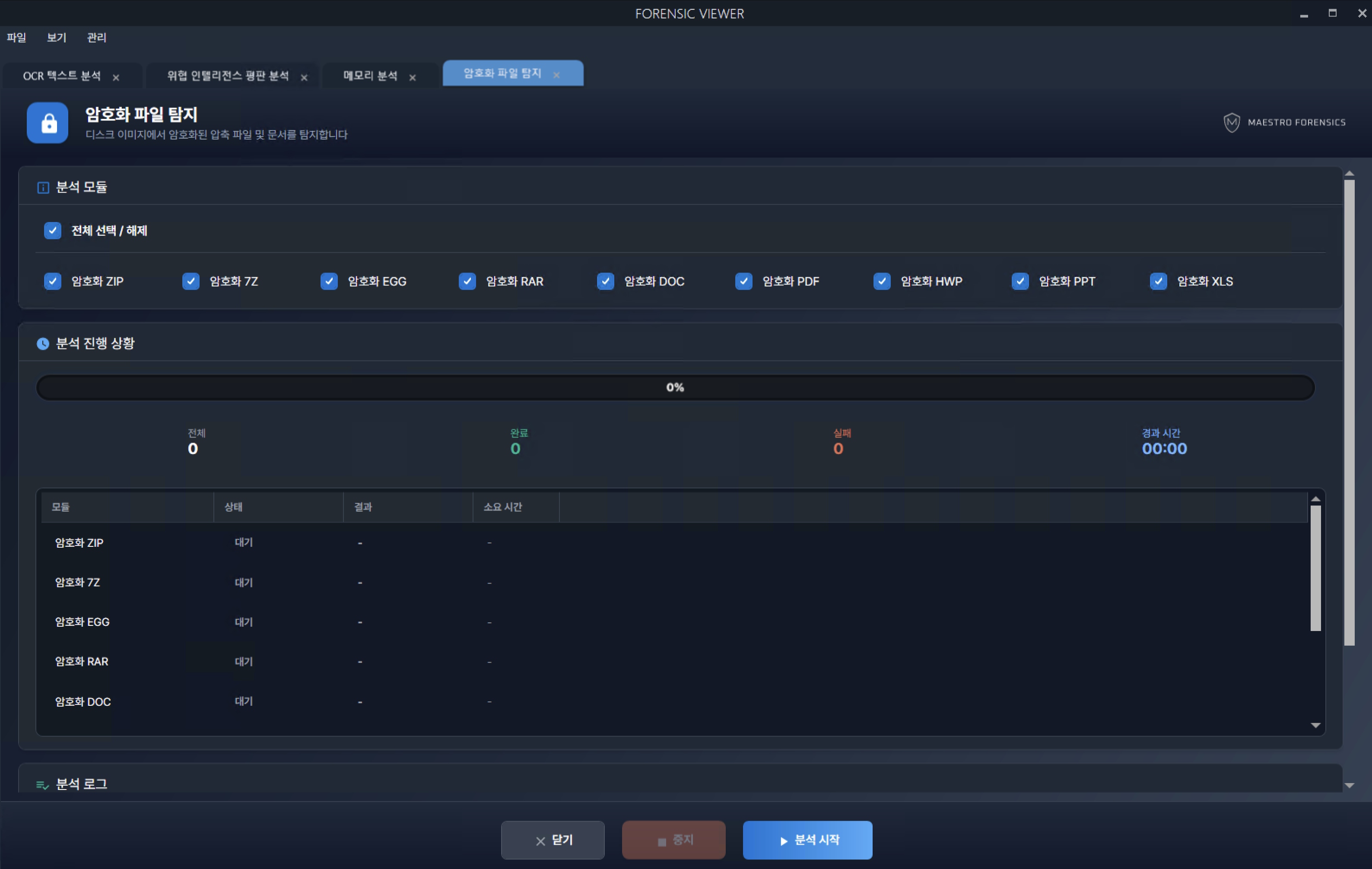Viewport: 1372px width, 869px height.
Task: Click the 모듈 column header
Action: pos(127,507)
